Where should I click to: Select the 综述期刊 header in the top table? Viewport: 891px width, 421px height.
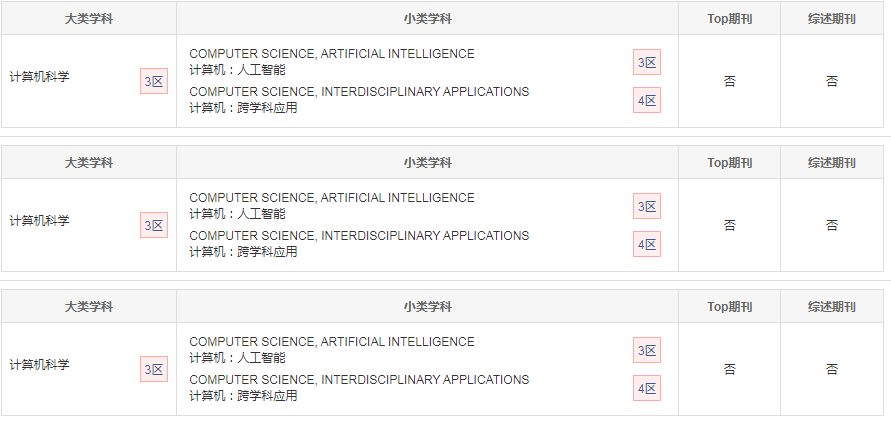click(832, 19)
